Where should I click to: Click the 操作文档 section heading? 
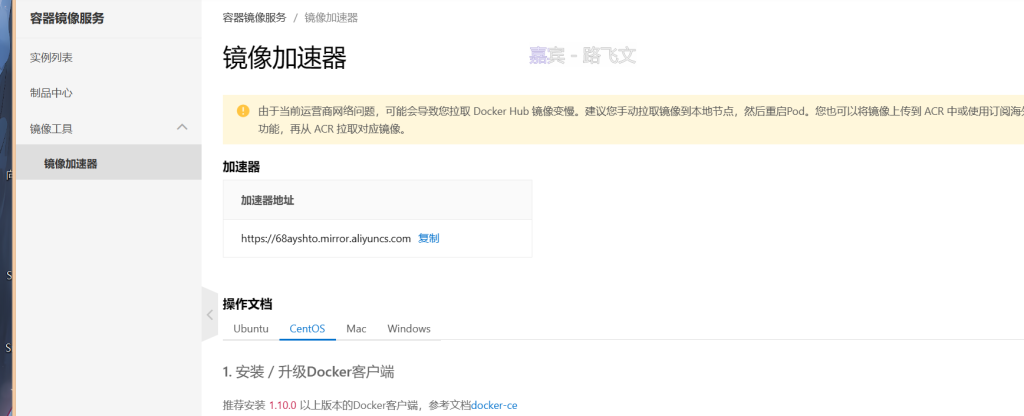[247, 303]
